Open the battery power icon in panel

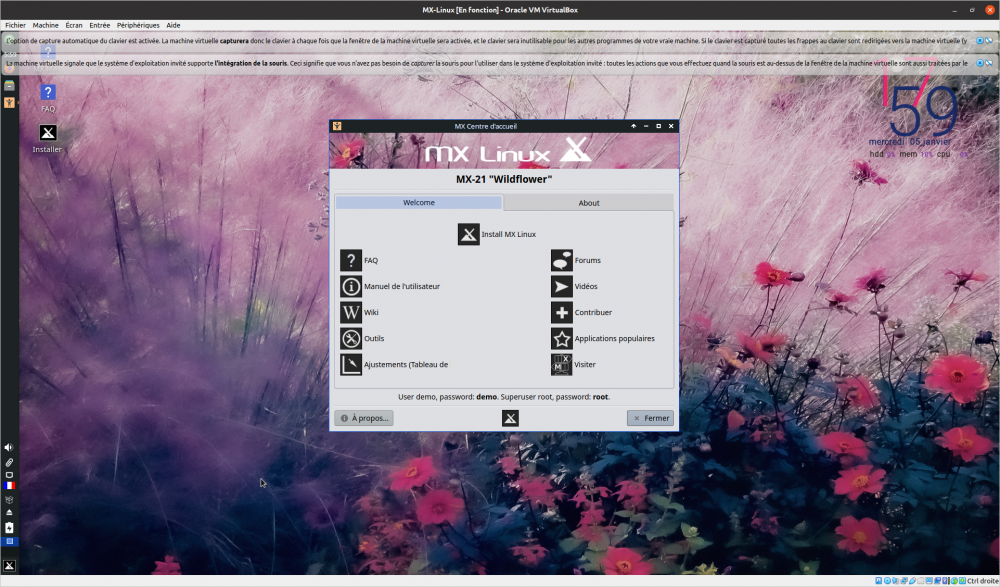pos(9,528)
